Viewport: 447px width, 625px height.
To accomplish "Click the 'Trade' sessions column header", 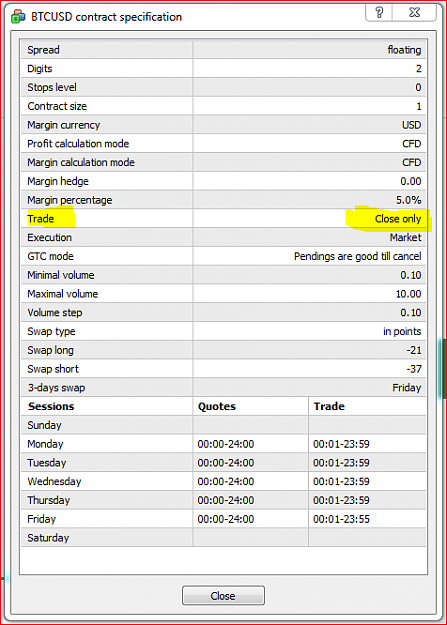I will tap(329, 406).
